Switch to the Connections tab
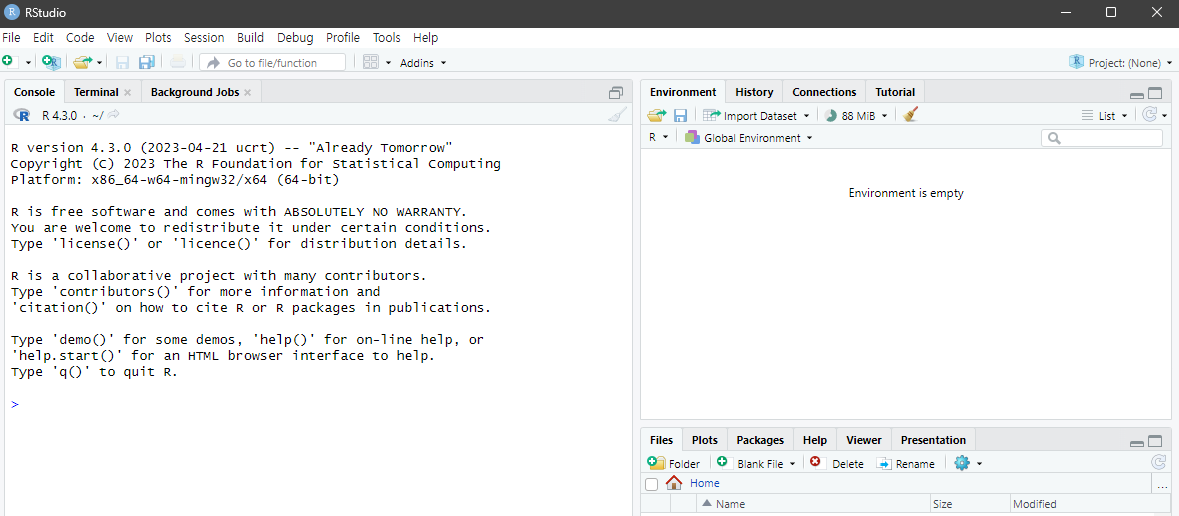This screenshot has height=516, width=1179. [824, 92]
